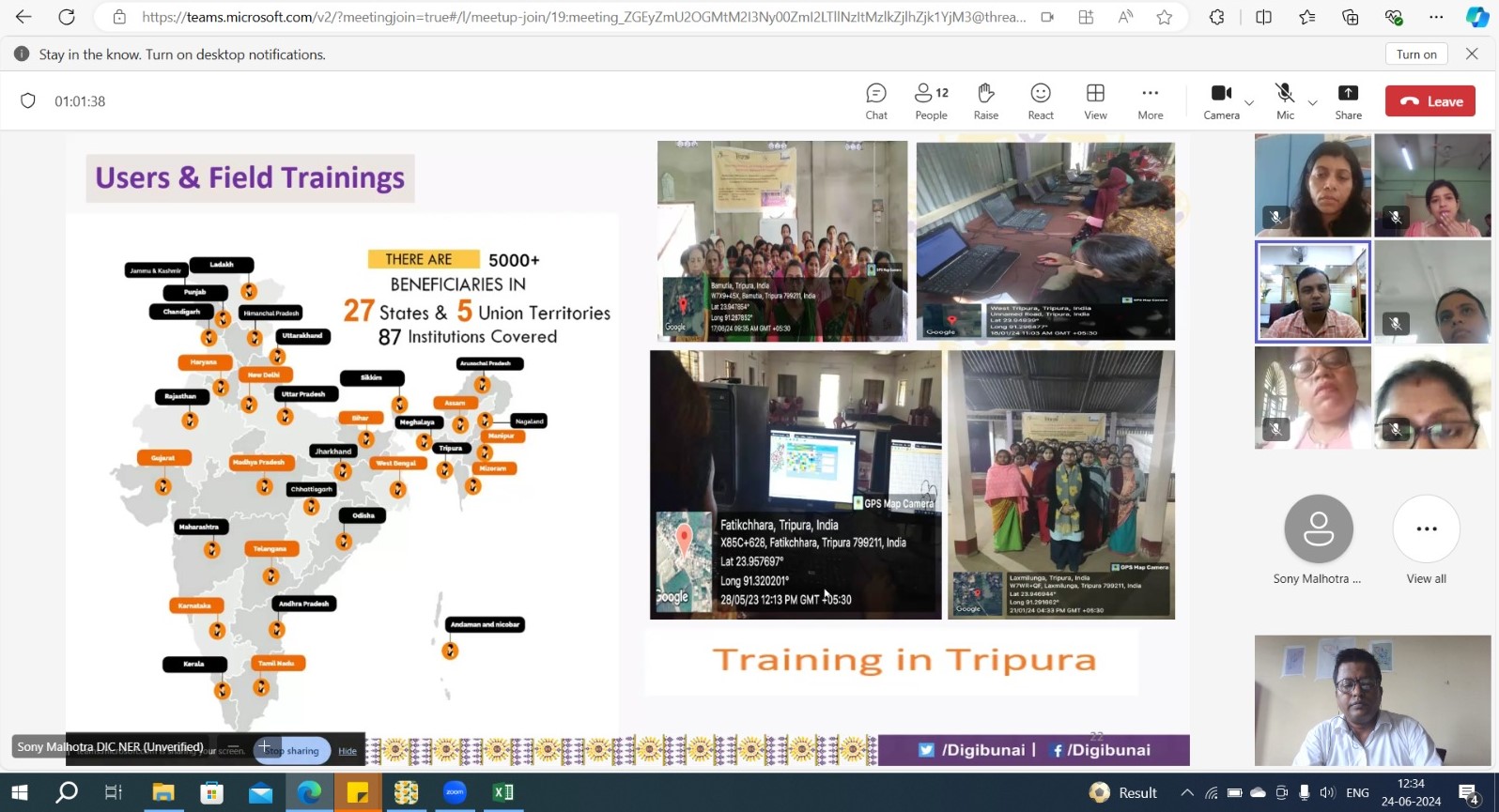This screenshot has height=812, width=1499.
Task: Show hidden system tray icons
Action: click(x=1187, y=793)
